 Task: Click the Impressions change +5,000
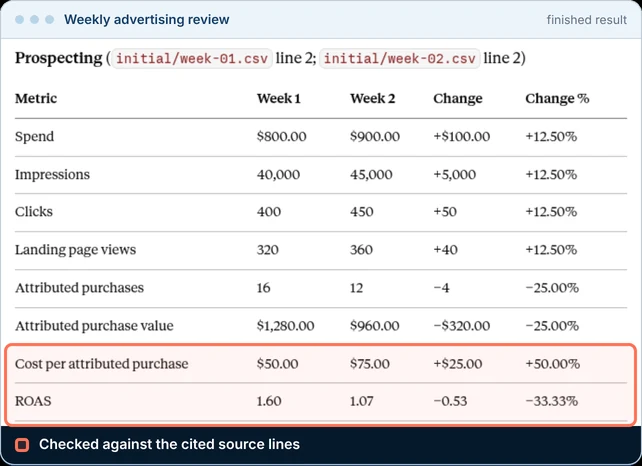click(454, 175)
